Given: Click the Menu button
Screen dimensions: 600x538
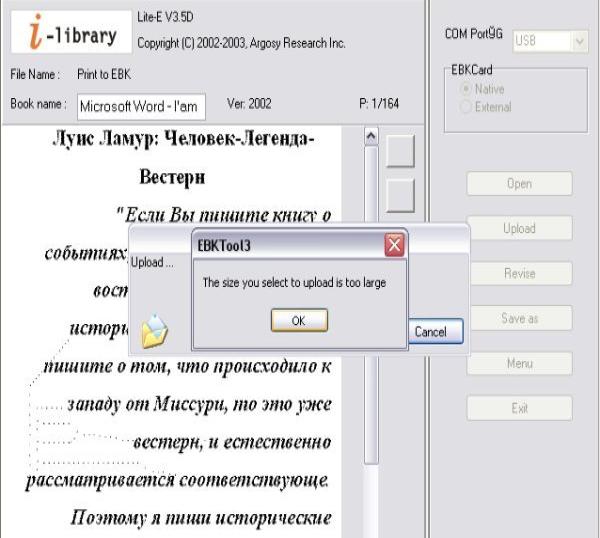Looking at the screenshot, I should pos(519,363).
